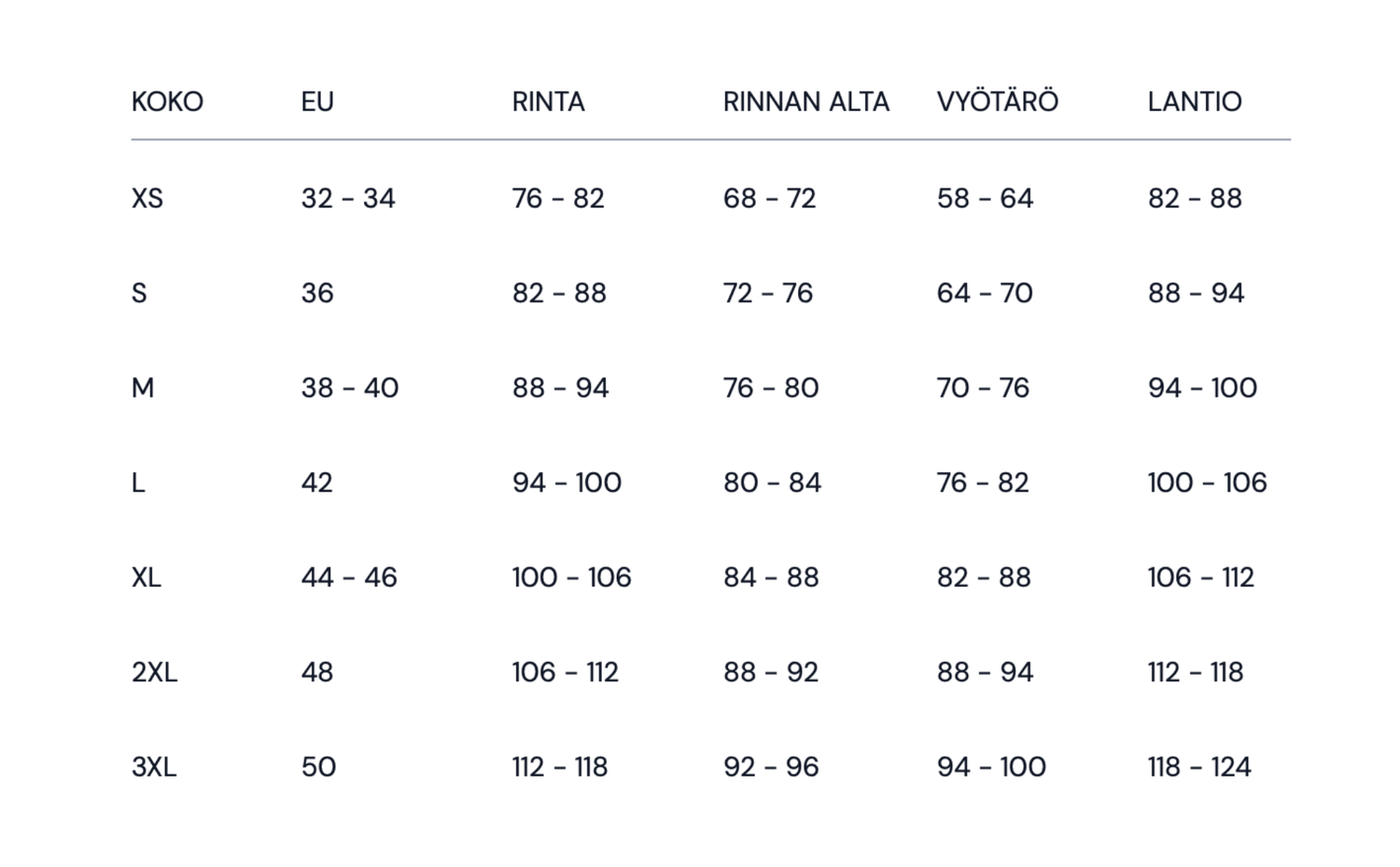Click EU value 32 - 34
This screenshot has height=867, width=1400.
[348, 198]
